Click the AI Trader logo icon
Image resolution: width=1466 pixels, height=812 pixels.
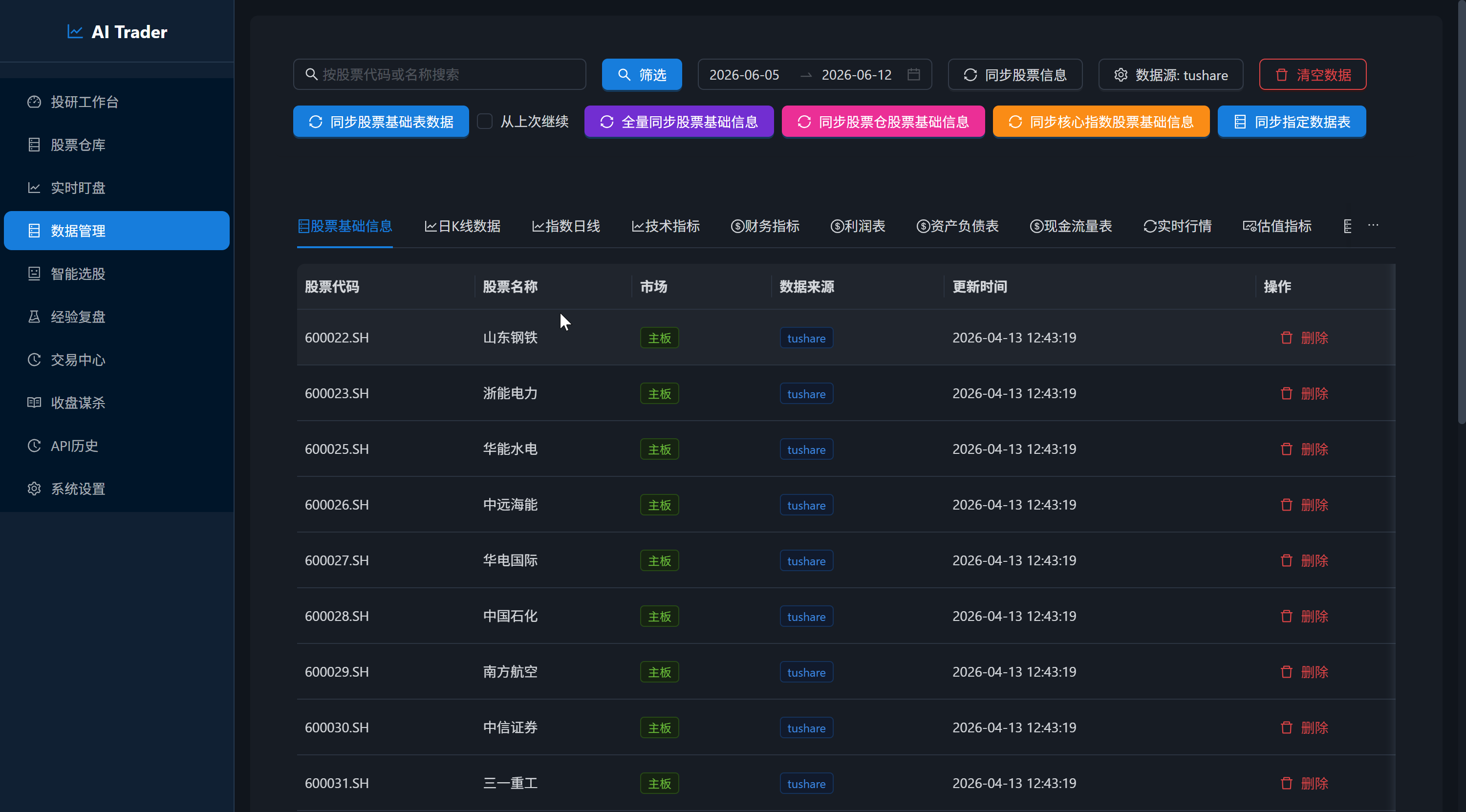coord(75,31)
